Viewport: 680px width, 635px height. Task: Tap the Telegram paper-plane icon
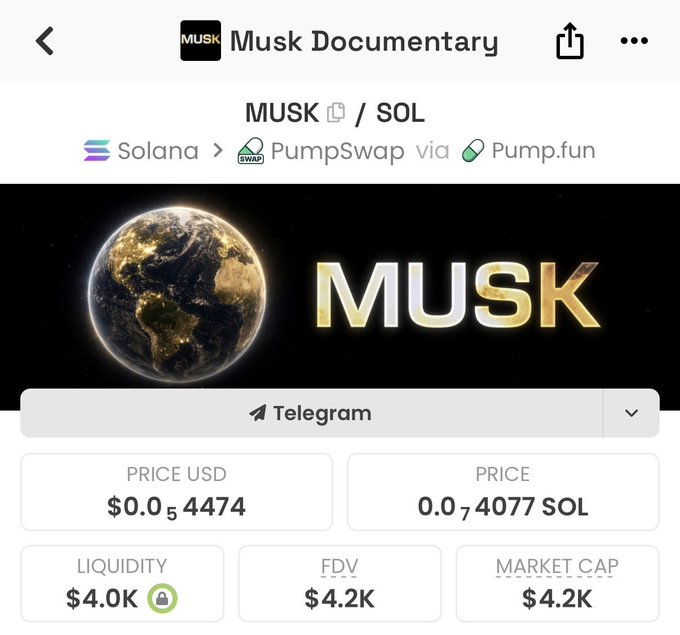[258, 413]
